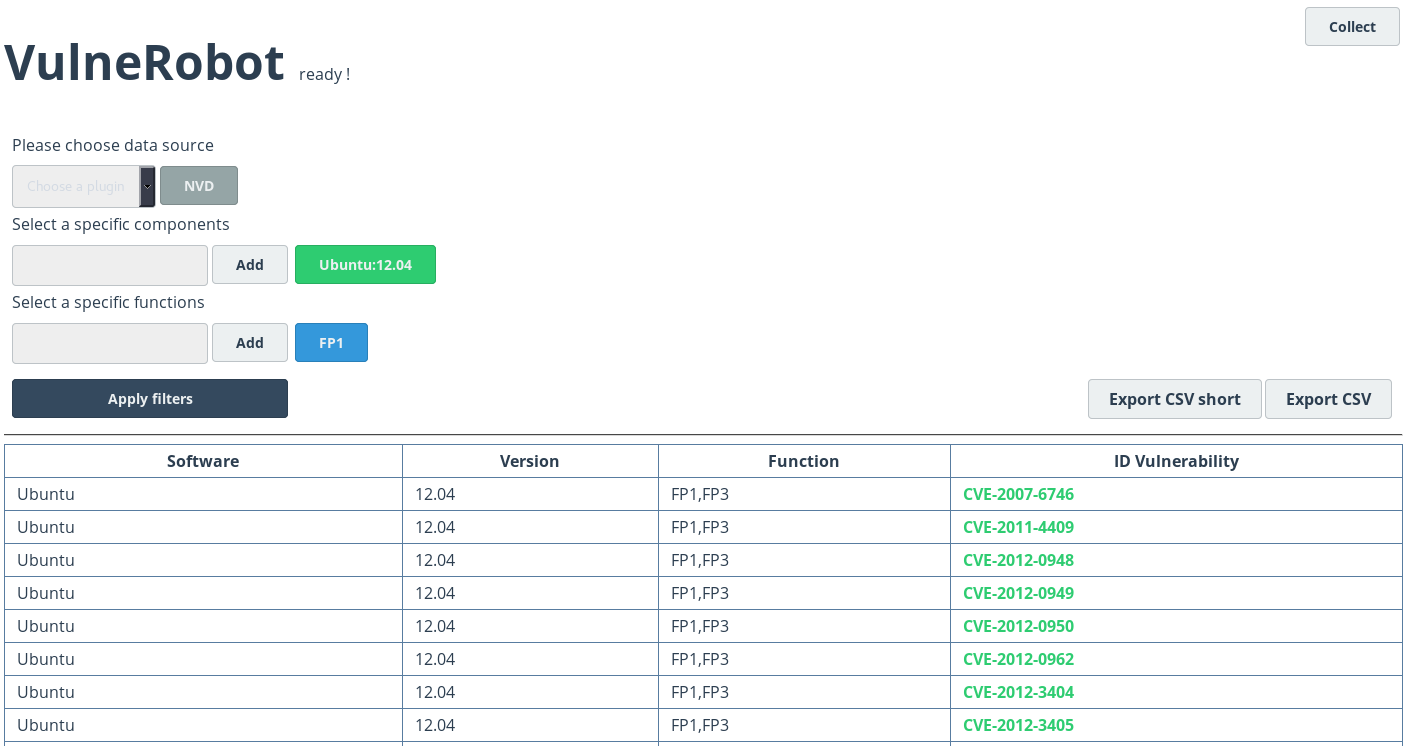Click the 'Please choose data source' label

[x=113, y=145]
